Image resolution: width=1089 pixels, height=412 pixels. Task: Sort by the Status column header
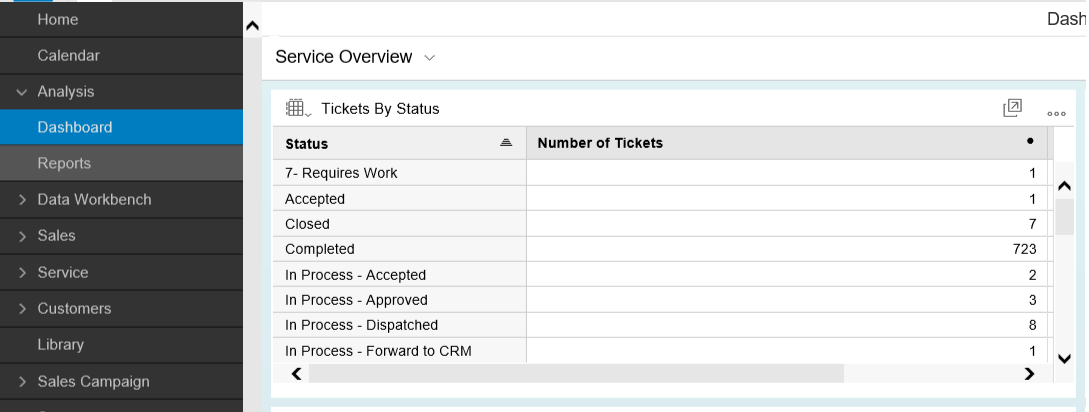[x=399, y=143]
